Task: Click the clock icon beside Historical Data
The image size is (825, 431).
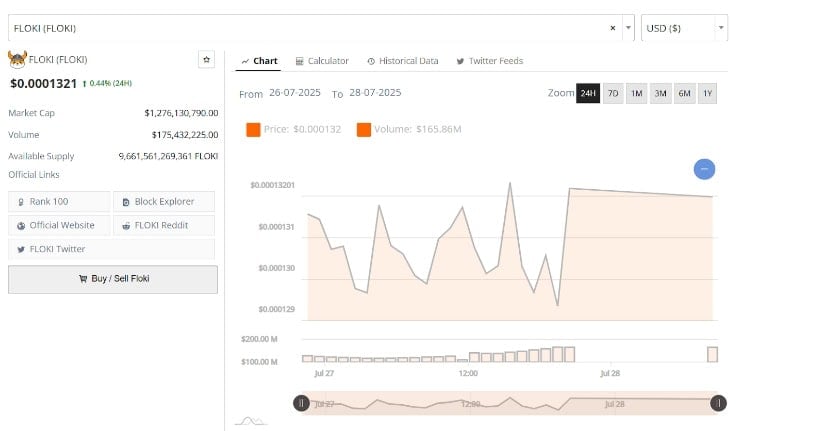Action: (x=371, y=62)
